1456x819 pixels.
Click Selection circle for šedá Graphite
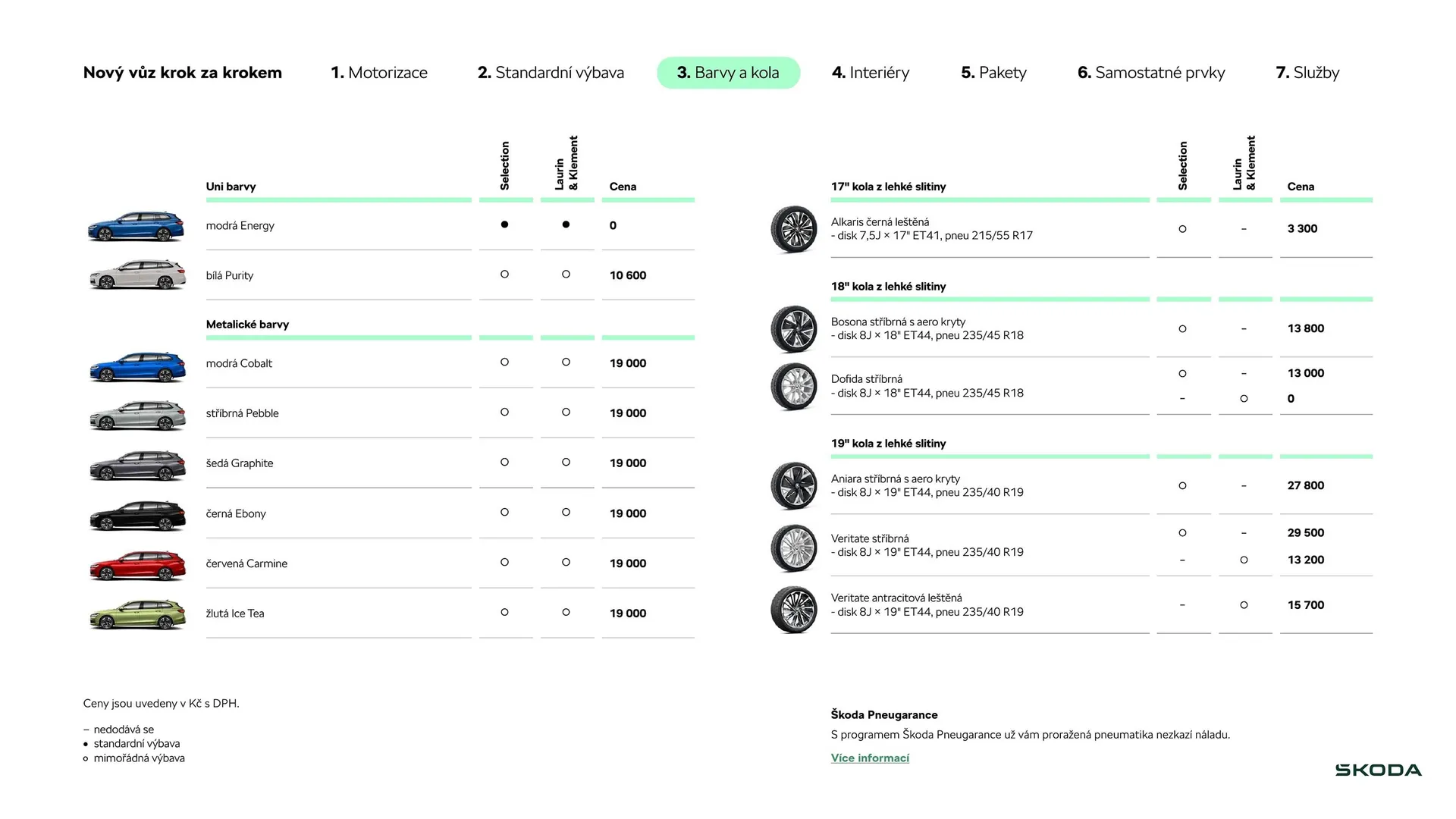(504, 463)
